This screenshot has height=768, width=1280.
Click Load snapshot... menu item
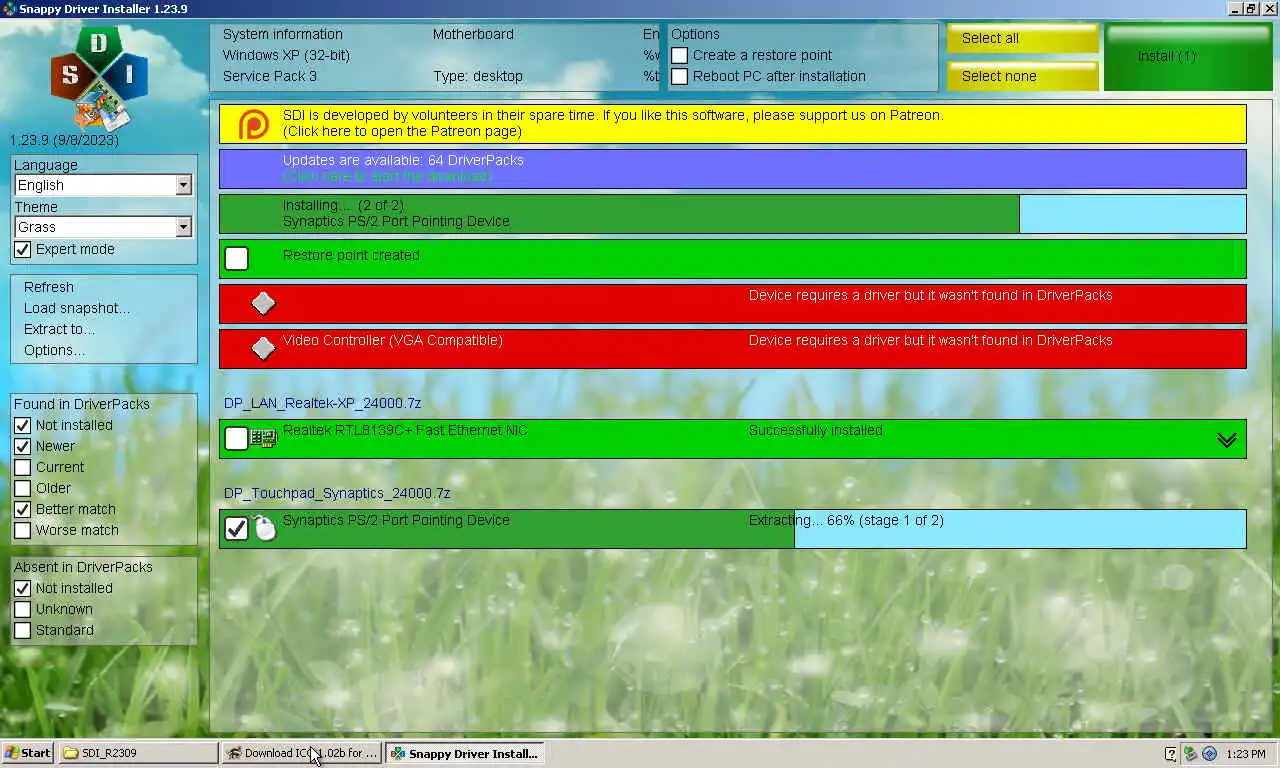coord(77,308)
